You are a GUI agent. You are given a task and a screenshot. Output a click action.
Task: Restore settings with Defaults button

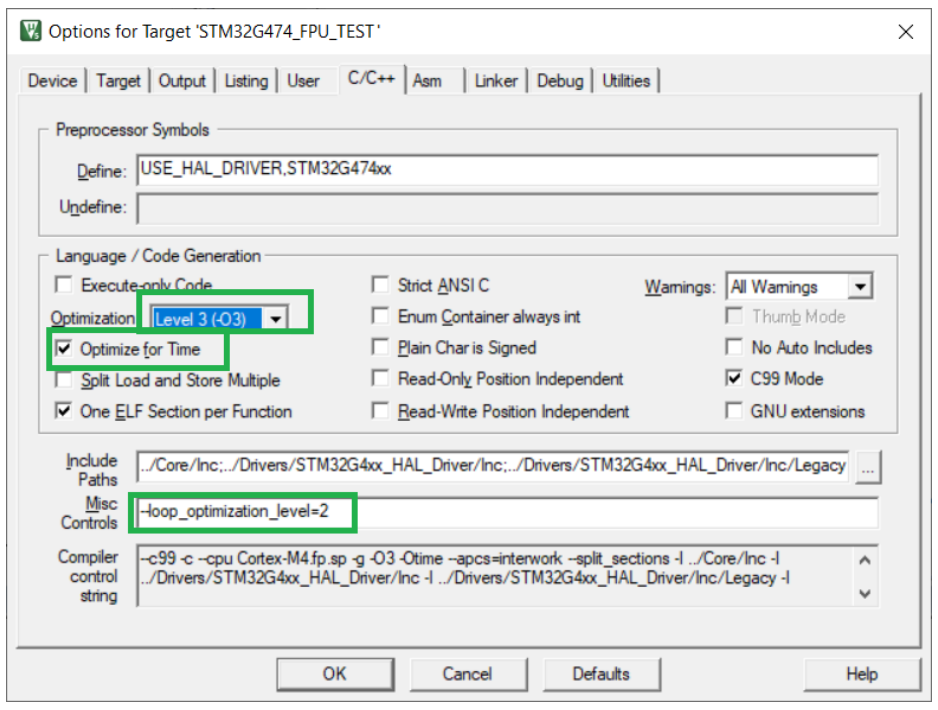[x=601, y=674]
